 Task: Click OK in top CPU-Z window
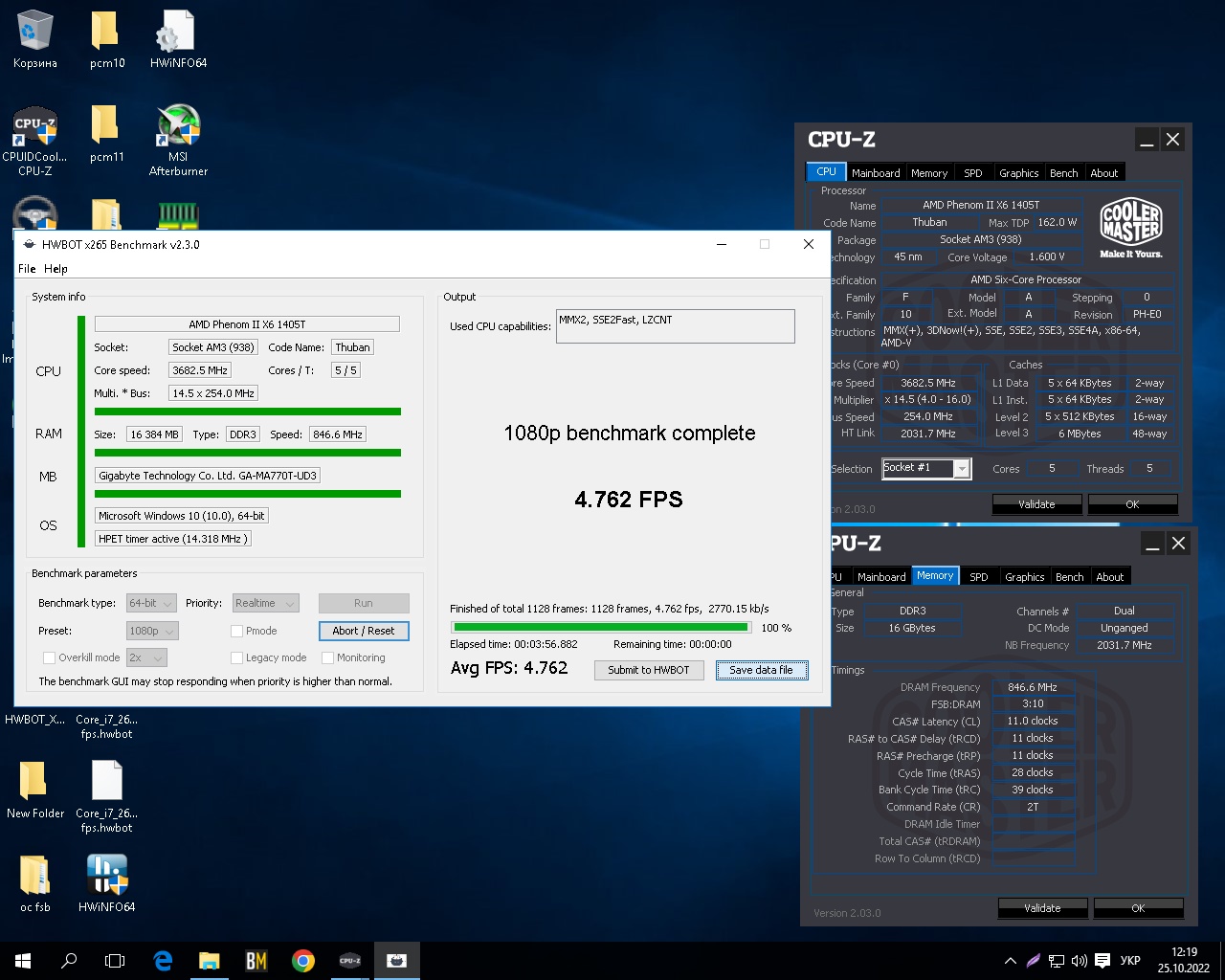click(x=1132, y=504)
